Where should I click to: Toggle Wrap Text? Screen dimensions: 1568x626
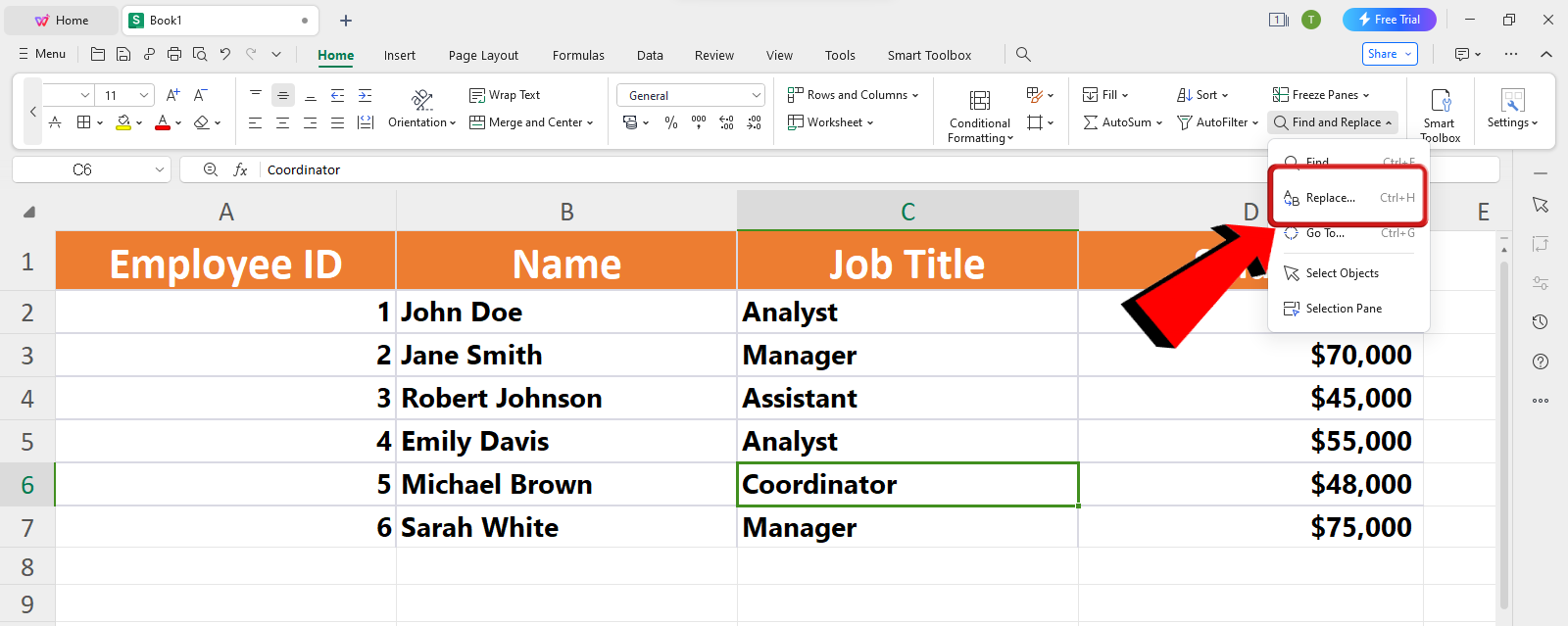[x=505, y=95]
